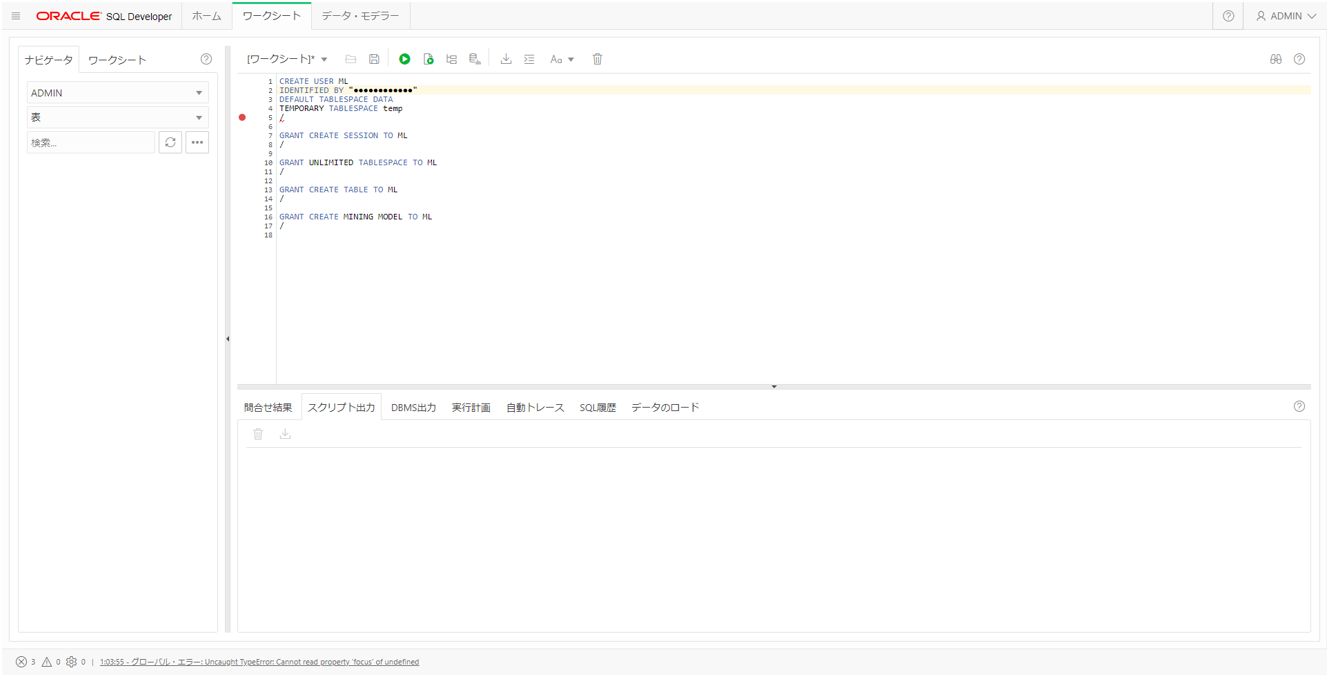This screenshot has width=1329, height=682.
Task: Clear the worksheet with the trash icon
Action: [597, 59]
